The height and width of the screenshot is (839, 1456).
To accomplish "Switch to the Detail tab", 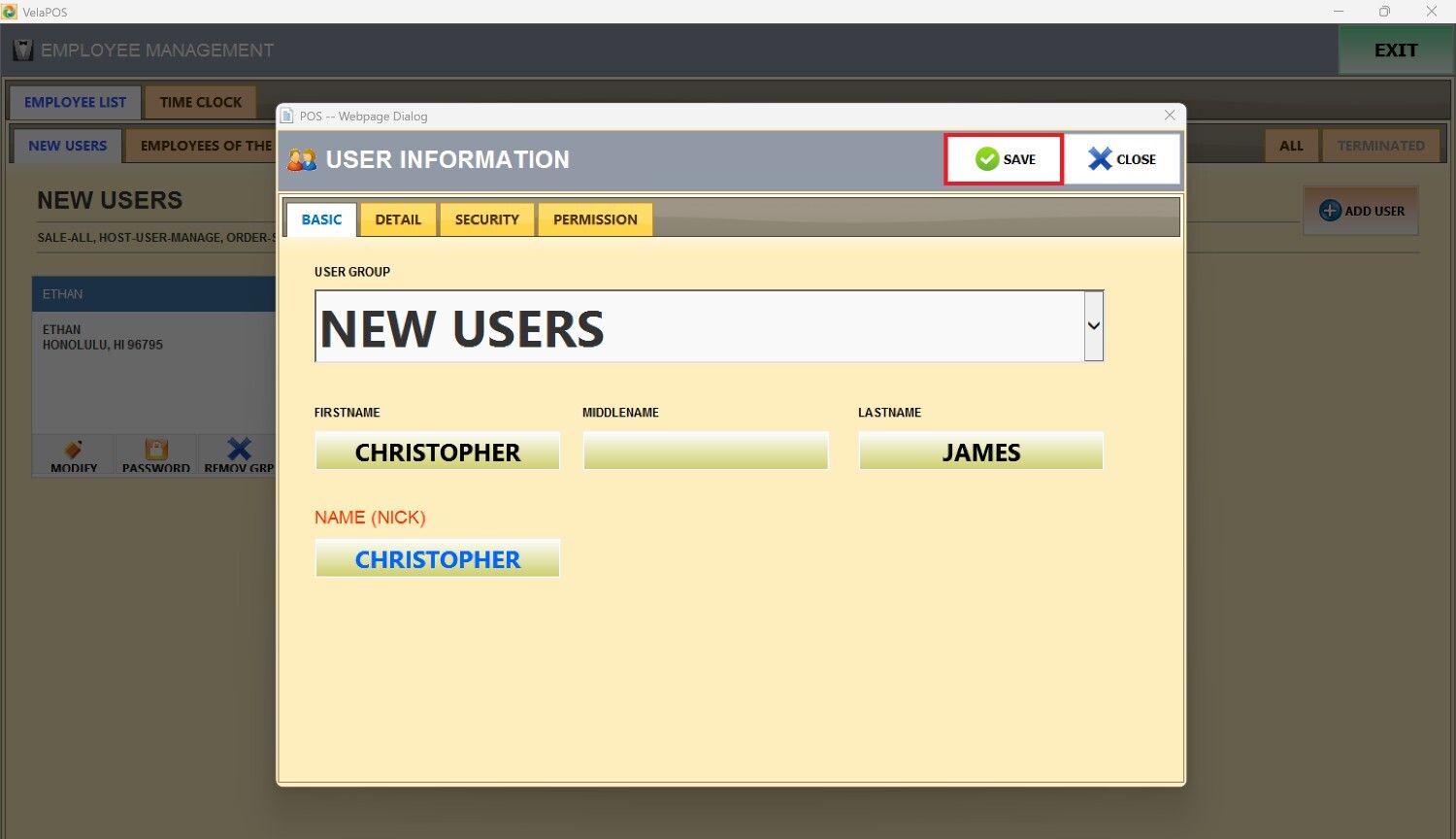I will click(x=398, y=219).
